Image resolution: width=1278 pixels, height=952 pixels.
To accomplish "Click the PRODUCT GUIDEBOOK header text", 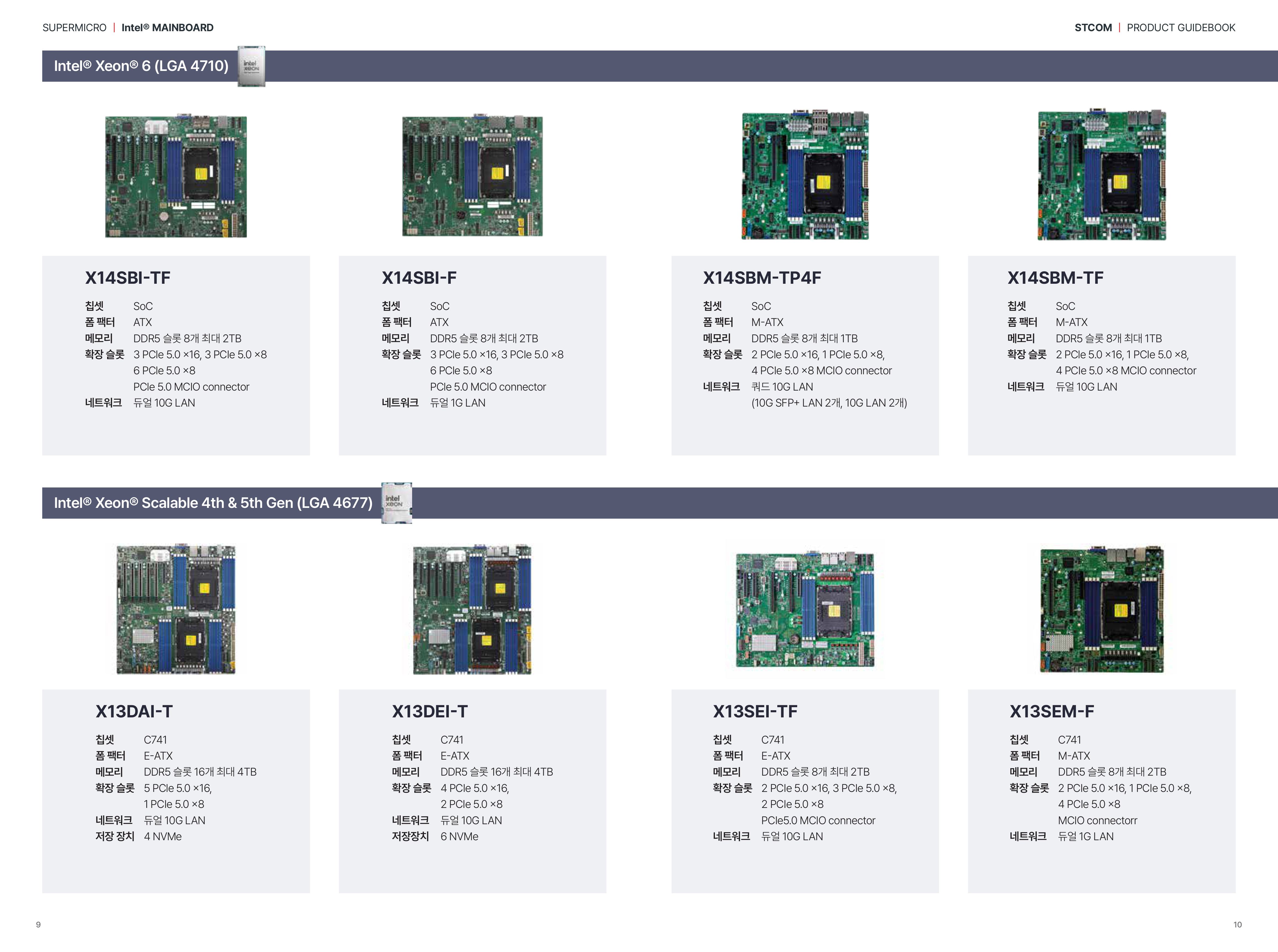I will coord(1181,28).
